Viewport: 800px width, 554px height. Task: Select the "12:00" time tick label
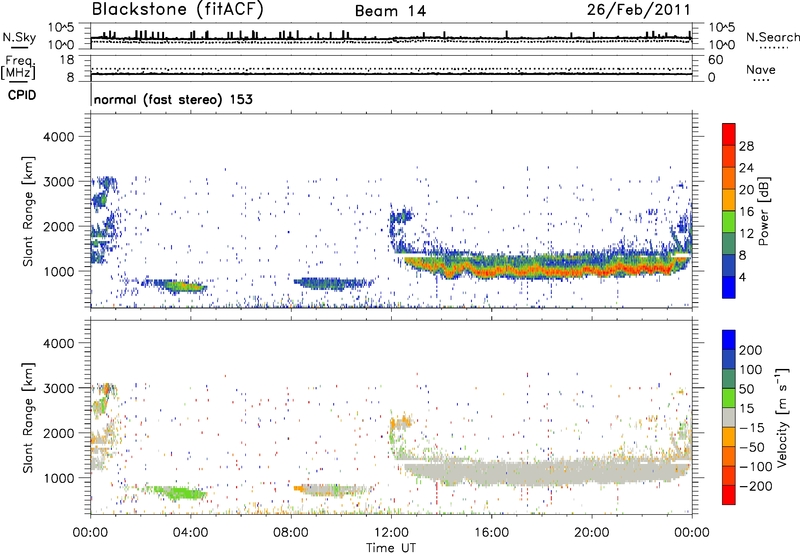click(x=391, y=533)
